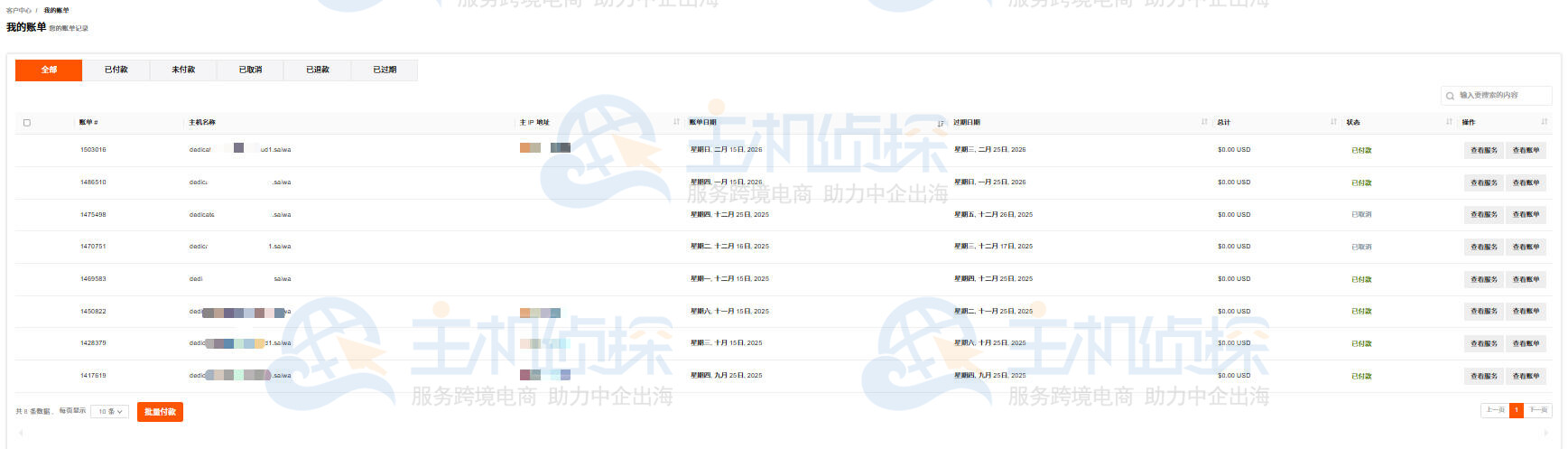The height and width of the screenshot is (449, 1568).
Task: Sort by the 主 IP 地址 column arrows
Action: pyautogui.click(x=676, y=122)
